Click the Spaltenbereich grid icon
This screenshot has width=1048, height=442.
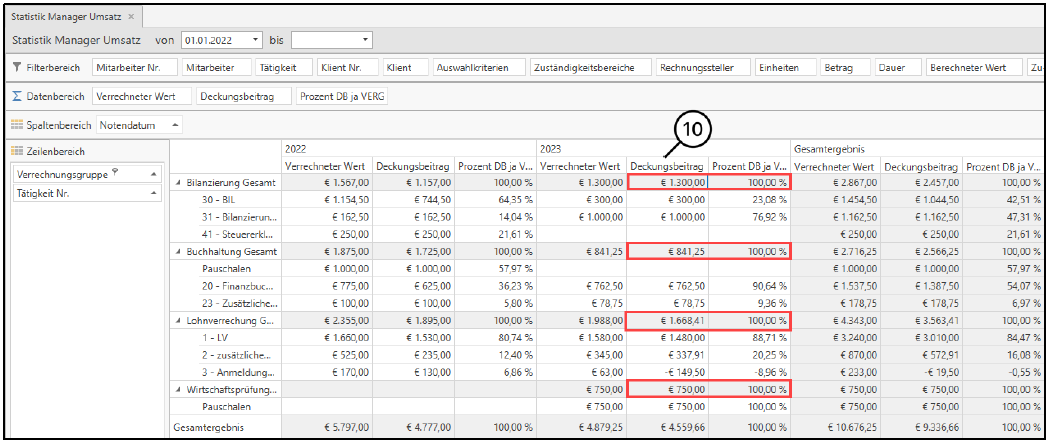pyautogui.click(x=17, y=125)
